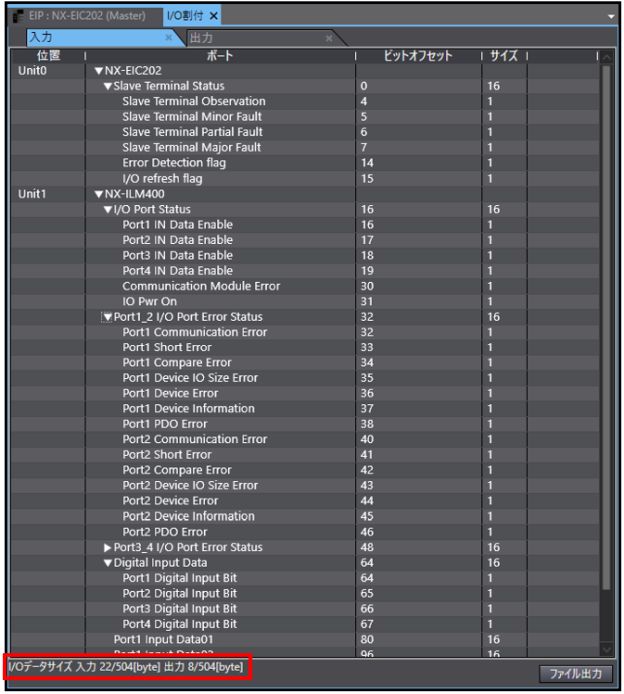Click the ポート column header
The height and width of the screenshot is (694, 624).
(x=220, y=56)
